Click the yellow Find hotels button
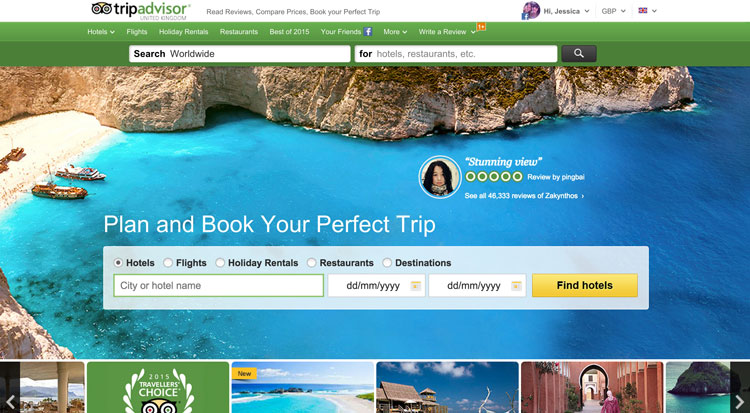This screenshot has height=413, width=750. [x=585, y=285]
